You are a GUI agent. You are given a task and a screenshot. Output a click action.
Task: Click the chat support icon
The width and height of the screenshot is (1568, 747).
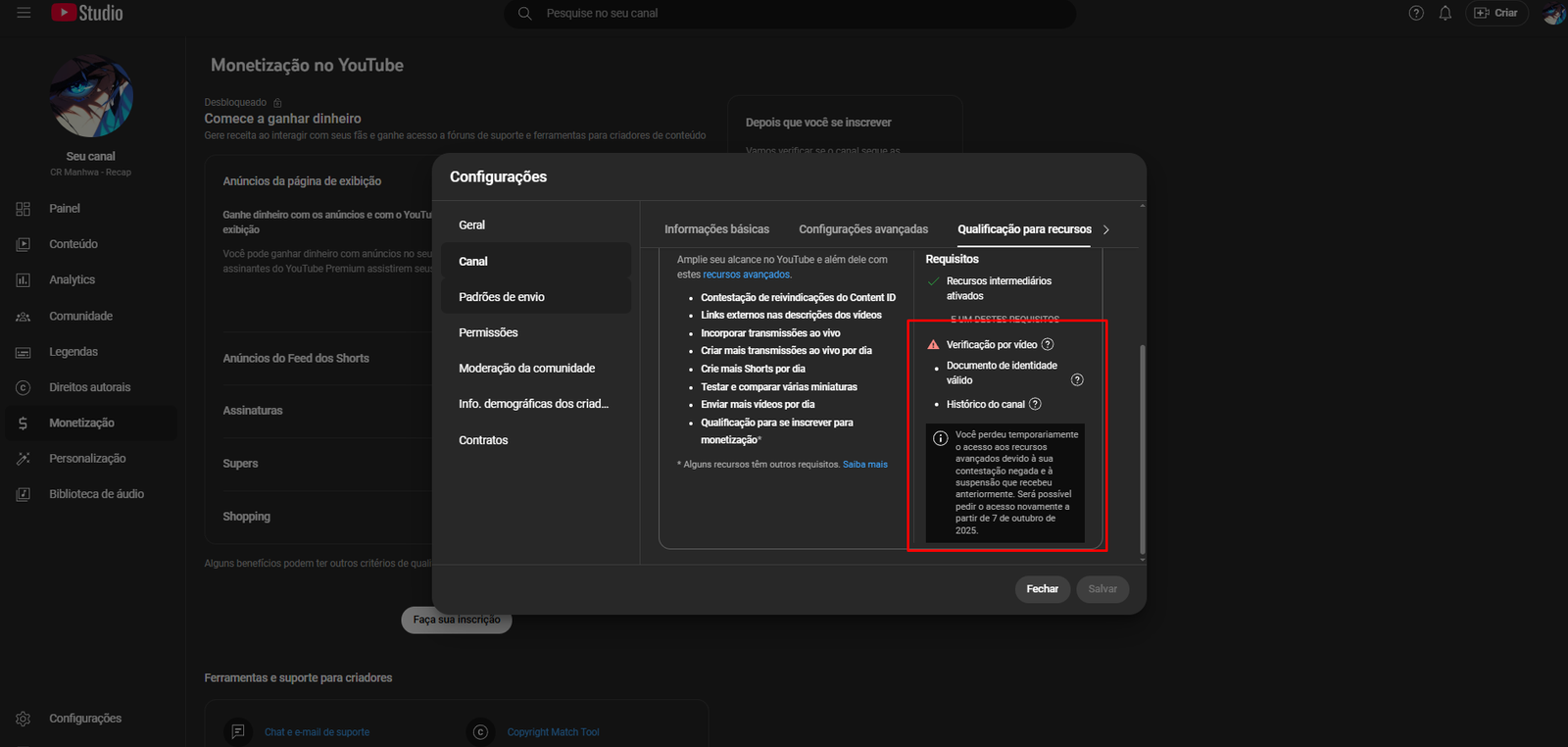click(237, 731)
